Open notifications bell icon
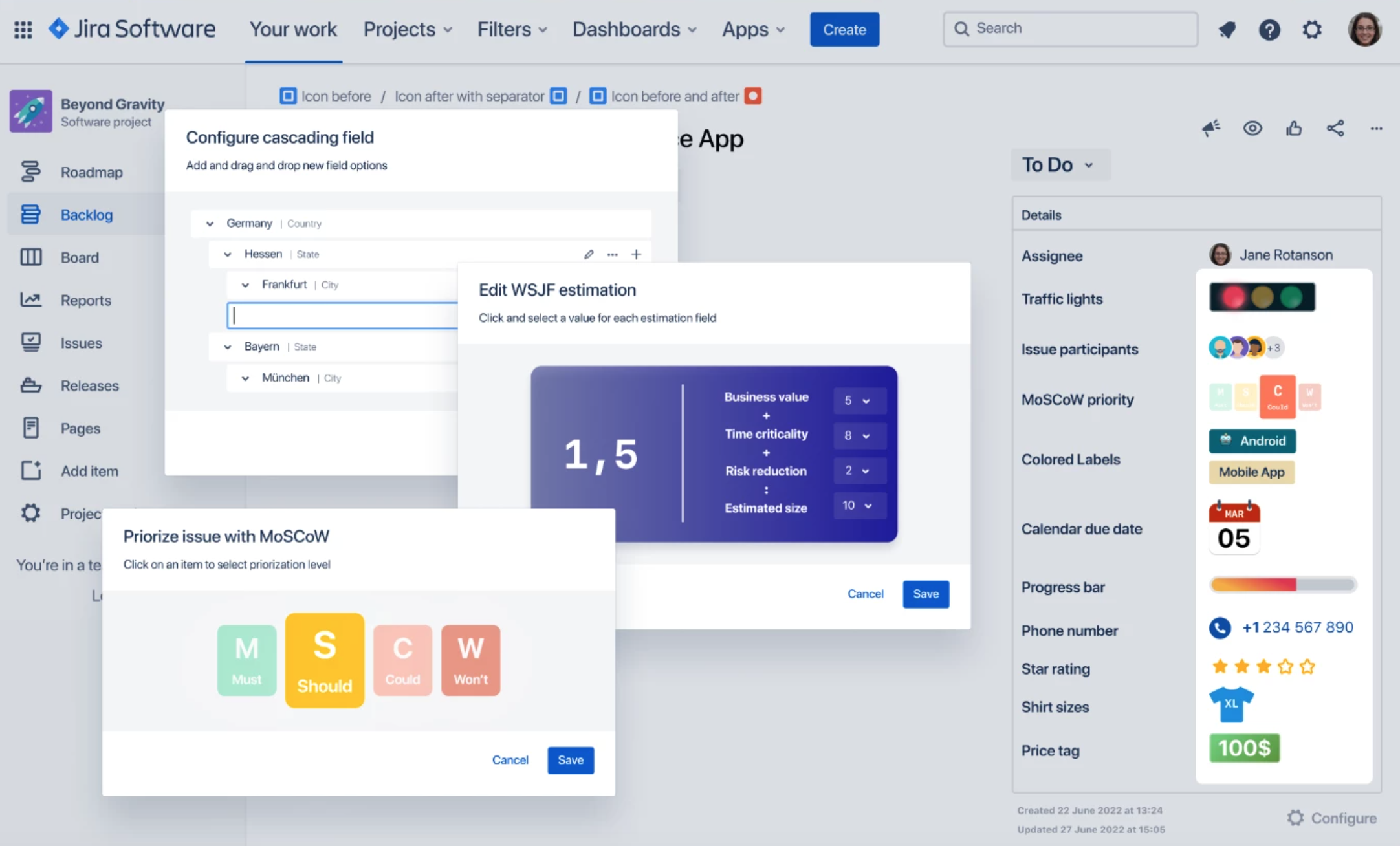 coord(1227,30)
